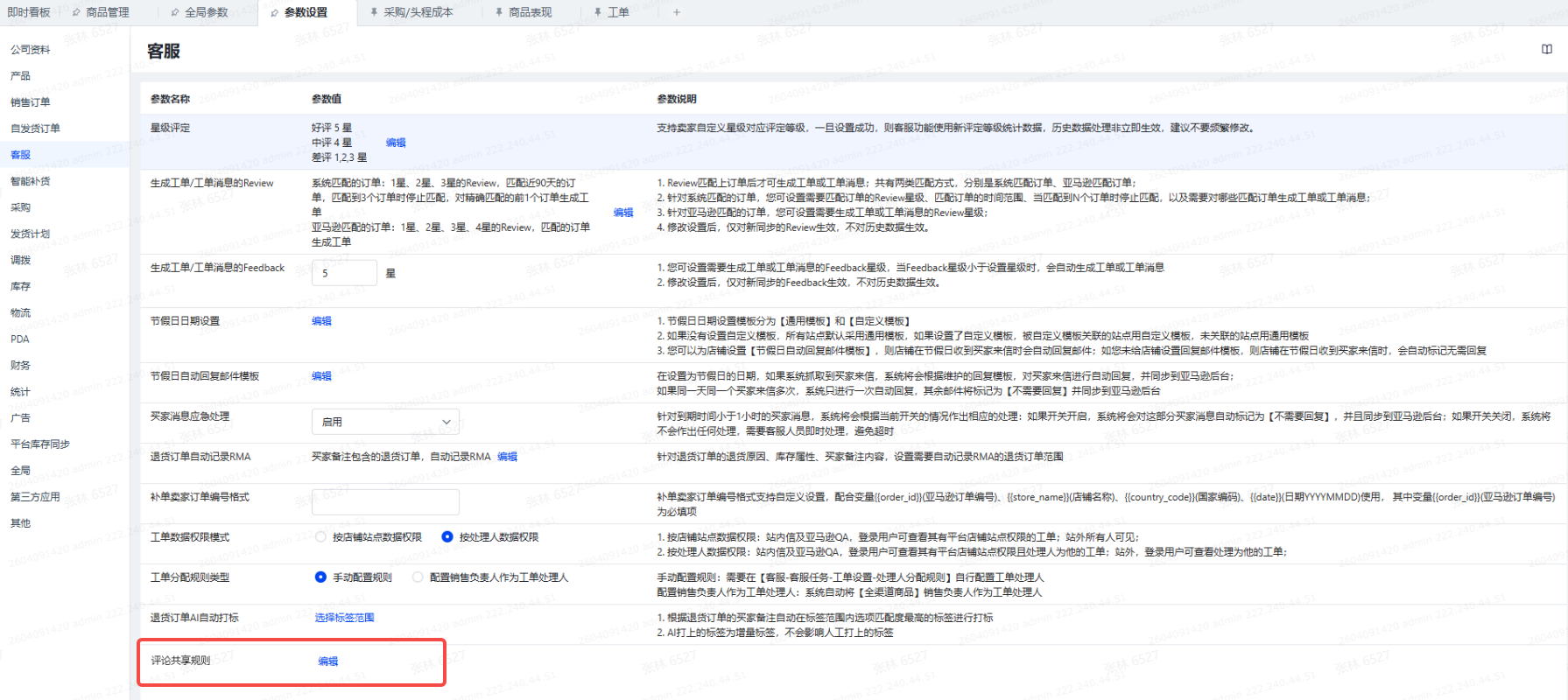Switch to the 商品管理 tab
Screen dimensions: 1568x700
pyautogui.click(x=108, y=12)
